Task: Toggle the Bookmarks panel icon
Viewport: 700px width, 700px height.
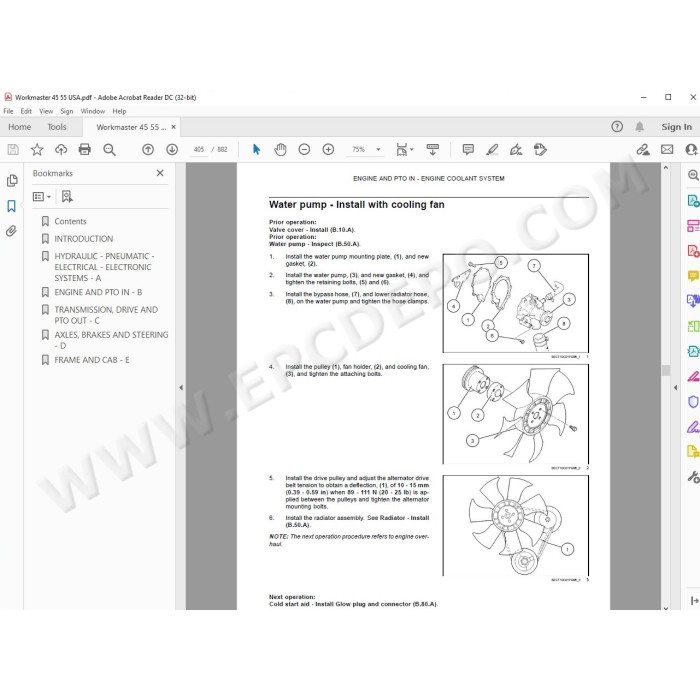Action: pos(12,206)
